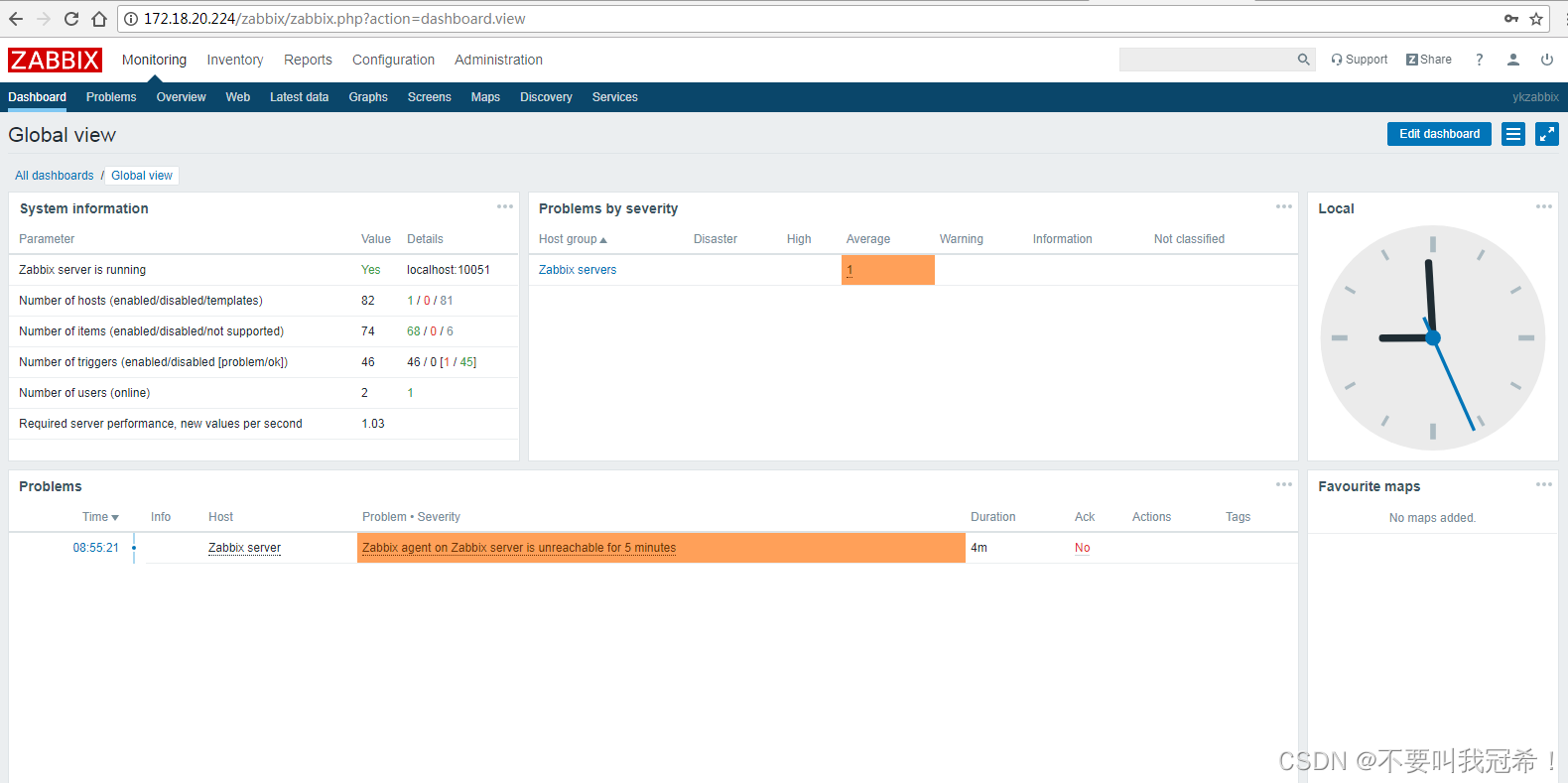The width and height of the screenshot is (1568, 783).
Task: Click problem time 08:55:21
Action: coord(95,548)
